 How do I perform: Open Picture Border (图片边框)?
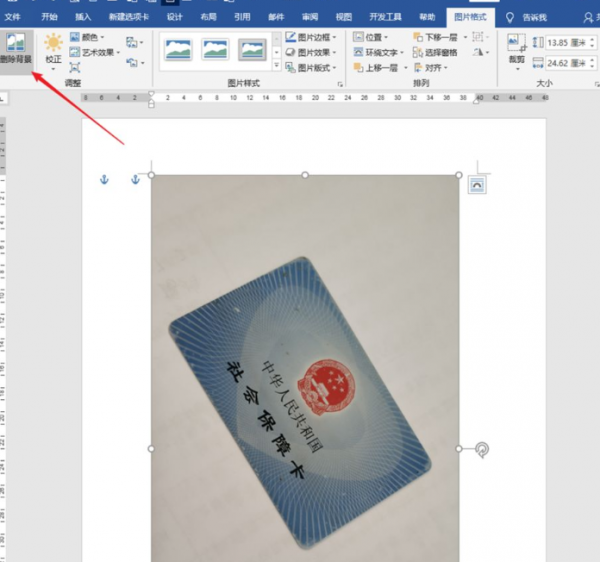point(311,37)
